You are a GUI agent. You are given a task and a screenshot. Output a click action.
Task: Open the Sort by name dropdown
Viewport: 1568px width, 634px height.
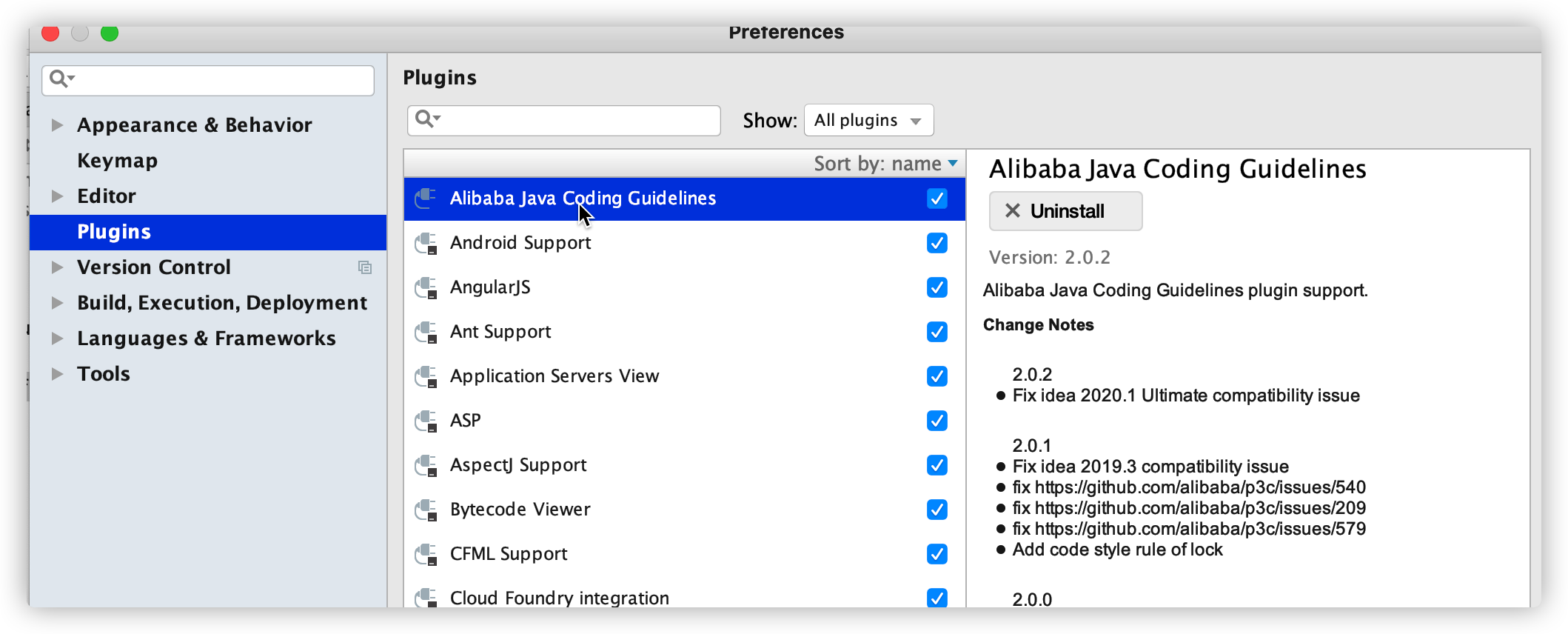(x=885, y=164)
